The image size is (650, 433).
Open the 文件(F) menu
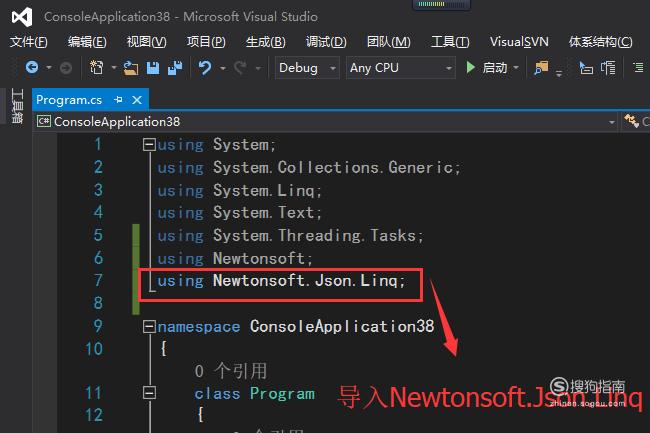pyautogui.click(x=29, y=42)
